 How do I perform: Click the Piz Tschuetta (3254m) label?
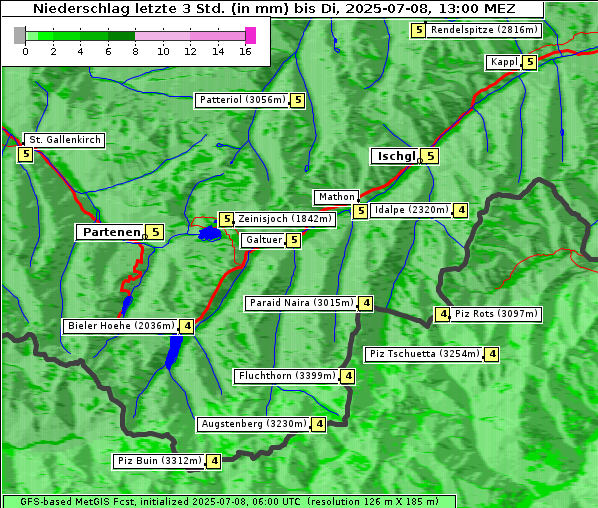point(424,354)
